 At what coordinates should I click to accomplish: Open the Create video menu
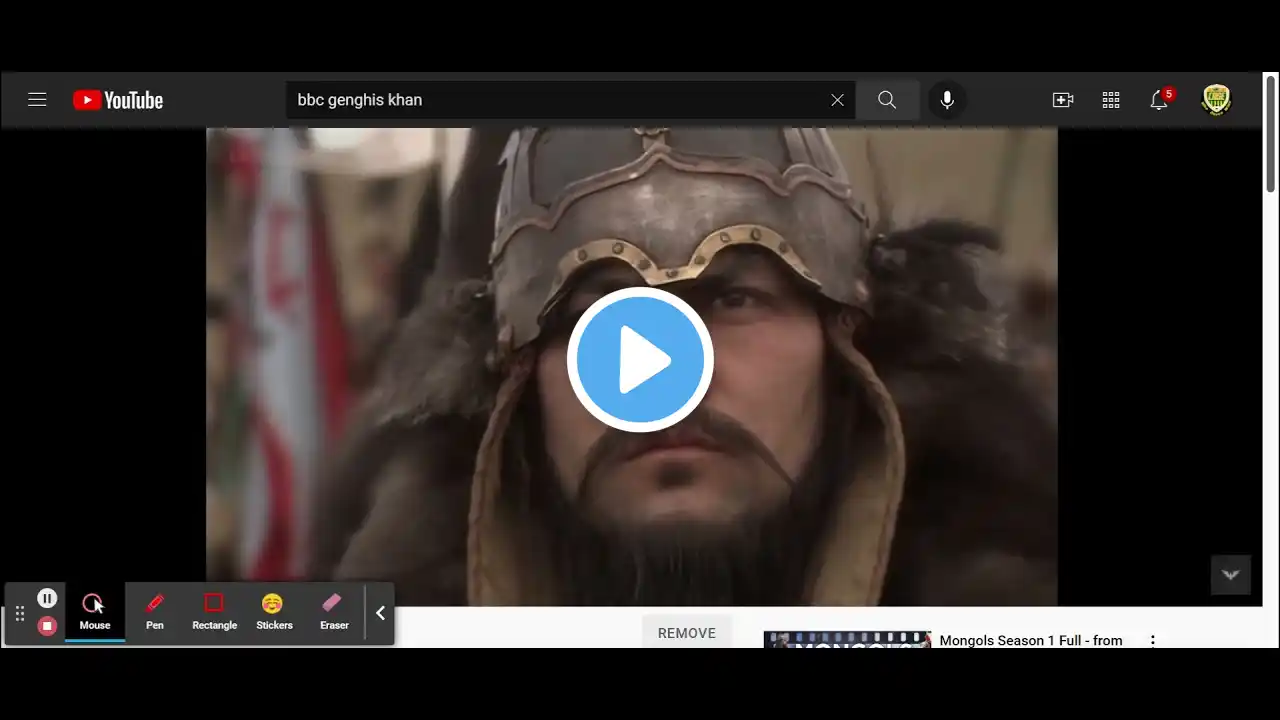coord(1063,100)
